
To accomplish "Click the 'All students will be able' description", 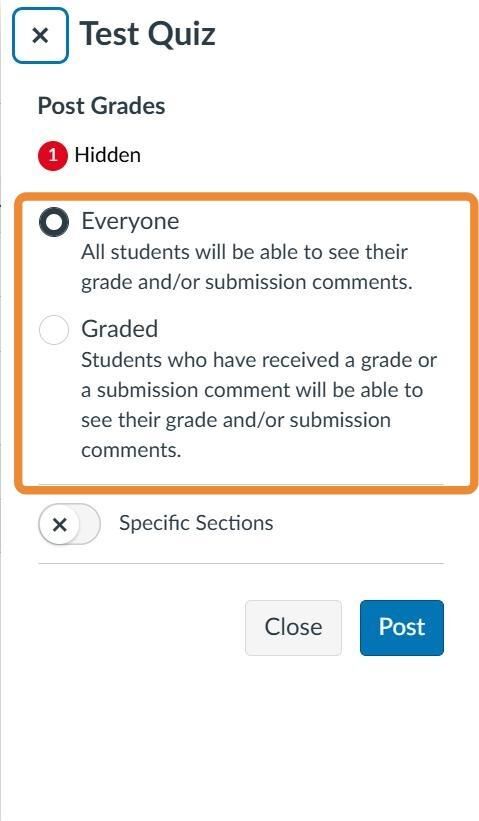I will pos(244,267).
